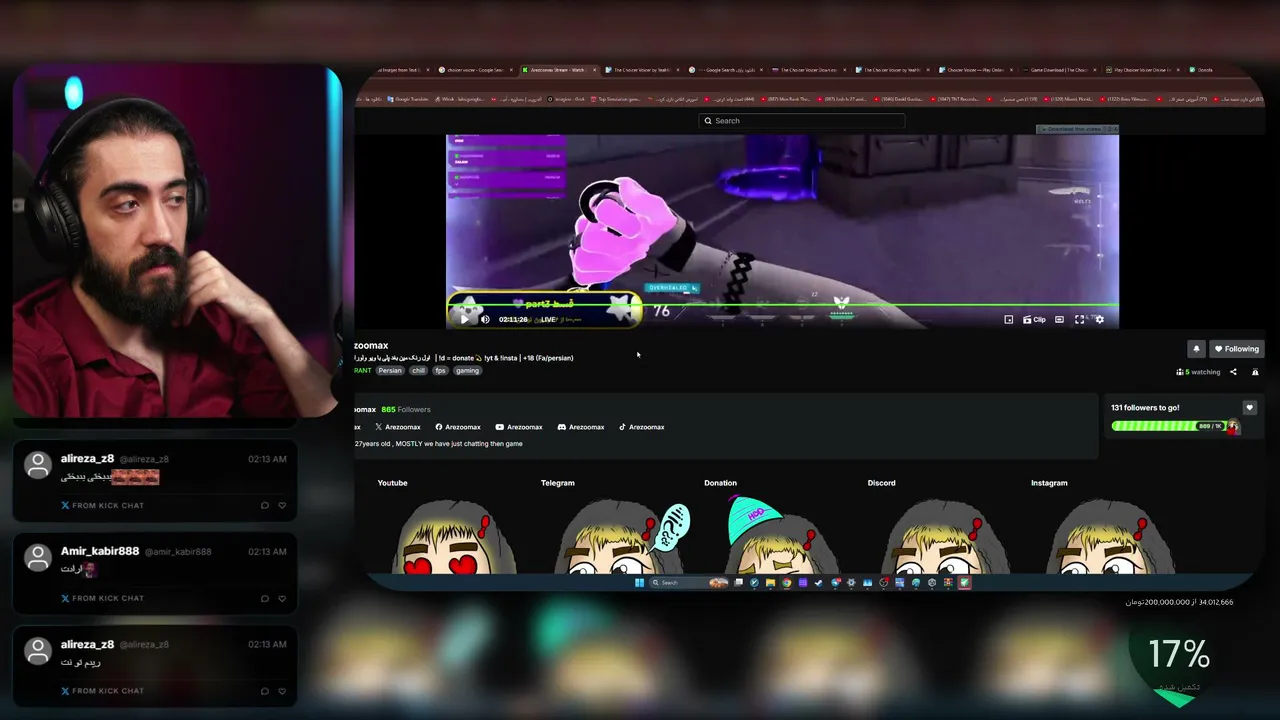The width and height of the screenshot is (1280, 720).
Task: Click the heart icon on the follower goal
Action: [1249, 408]
